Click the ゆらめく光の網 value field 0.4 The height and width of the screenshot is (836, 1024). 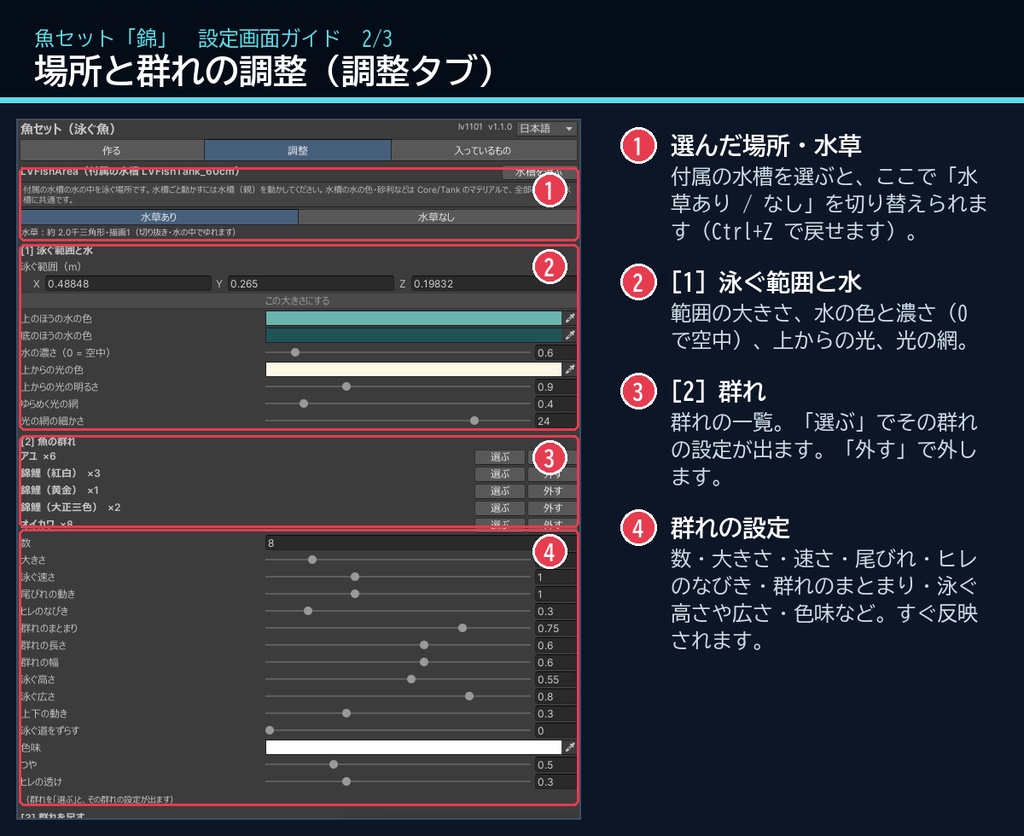555,404
